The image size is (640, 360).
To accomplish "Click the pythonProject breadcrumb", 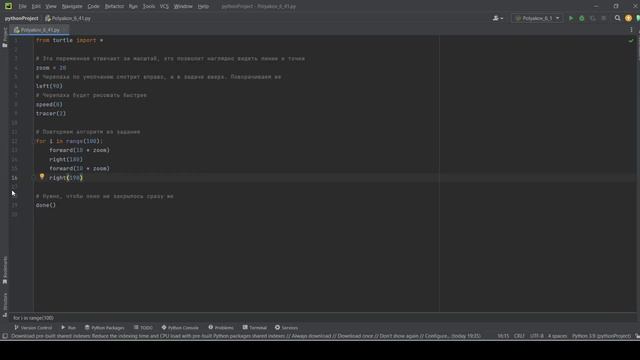I will [22, 18].
